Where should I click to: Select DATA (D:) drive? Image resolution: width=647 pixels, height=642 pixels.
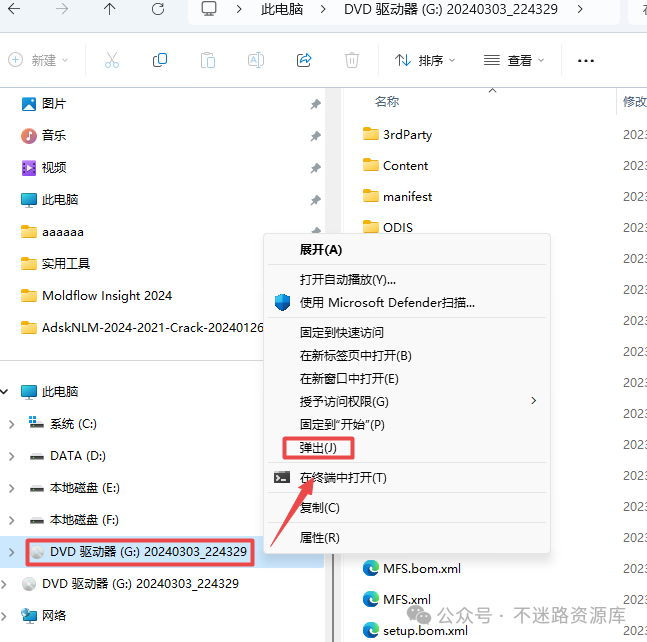(x=67, y=456)
